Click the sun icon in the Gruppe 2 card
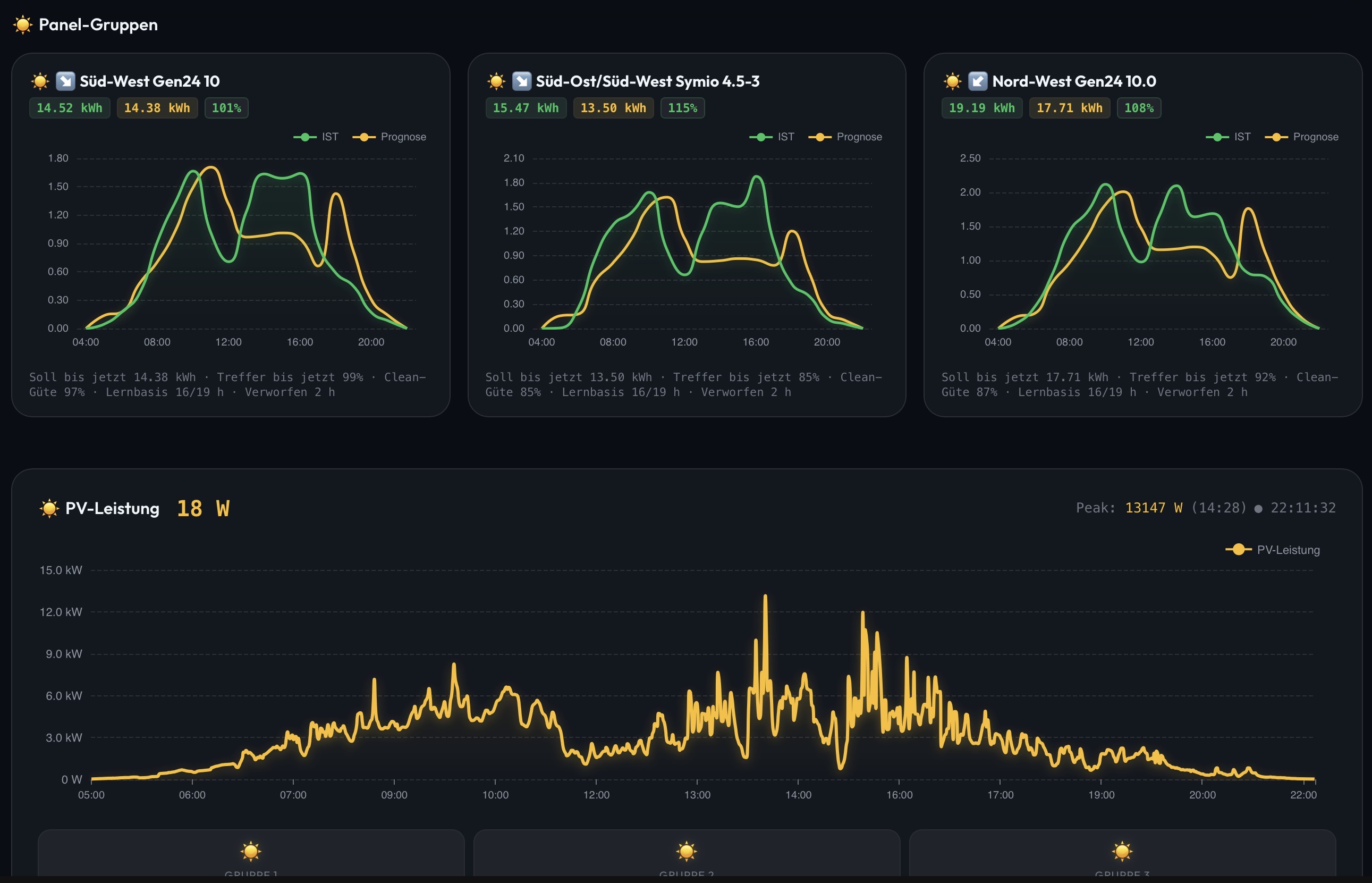The width and height of the screenshot is (1372, 883). [x=687, y=852]
